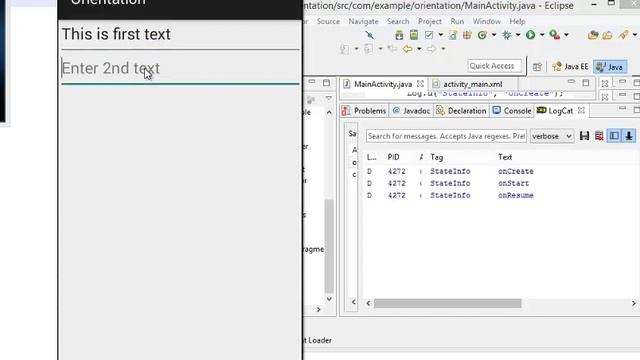Open the Android Virtual Device Manager icon
Image resolution: width=640 pixels, height=360 pixels.
(413, 35)
